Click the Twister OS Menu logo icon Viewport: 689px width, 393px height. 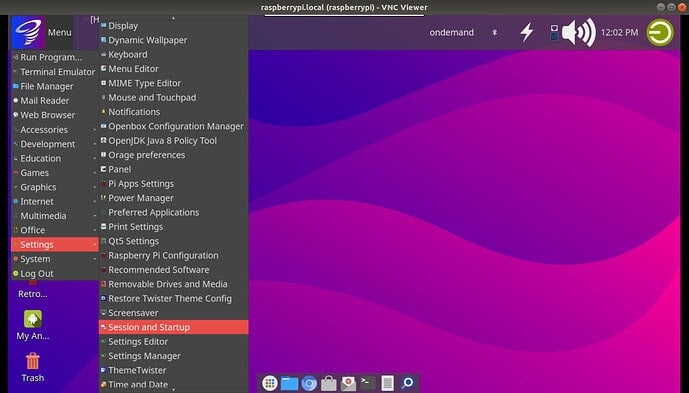[x=29, y=32]
